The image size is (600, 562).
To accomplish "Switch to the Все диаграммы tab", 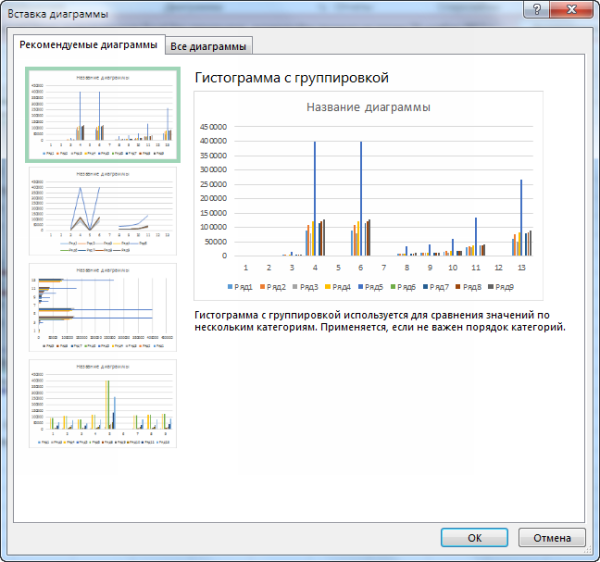I will tap(209, 46).
